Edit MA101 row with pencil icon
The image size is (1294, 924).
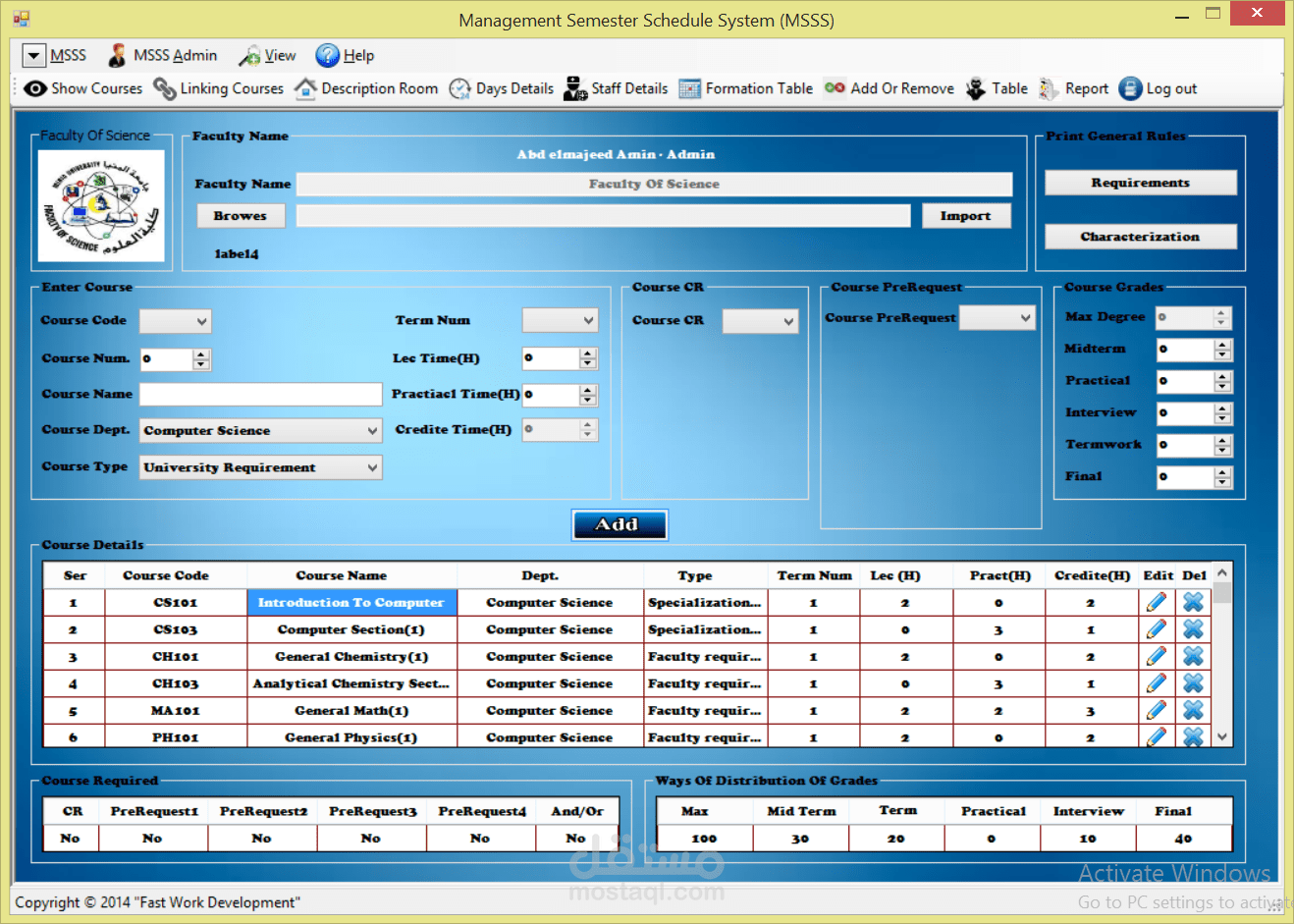1157,710
